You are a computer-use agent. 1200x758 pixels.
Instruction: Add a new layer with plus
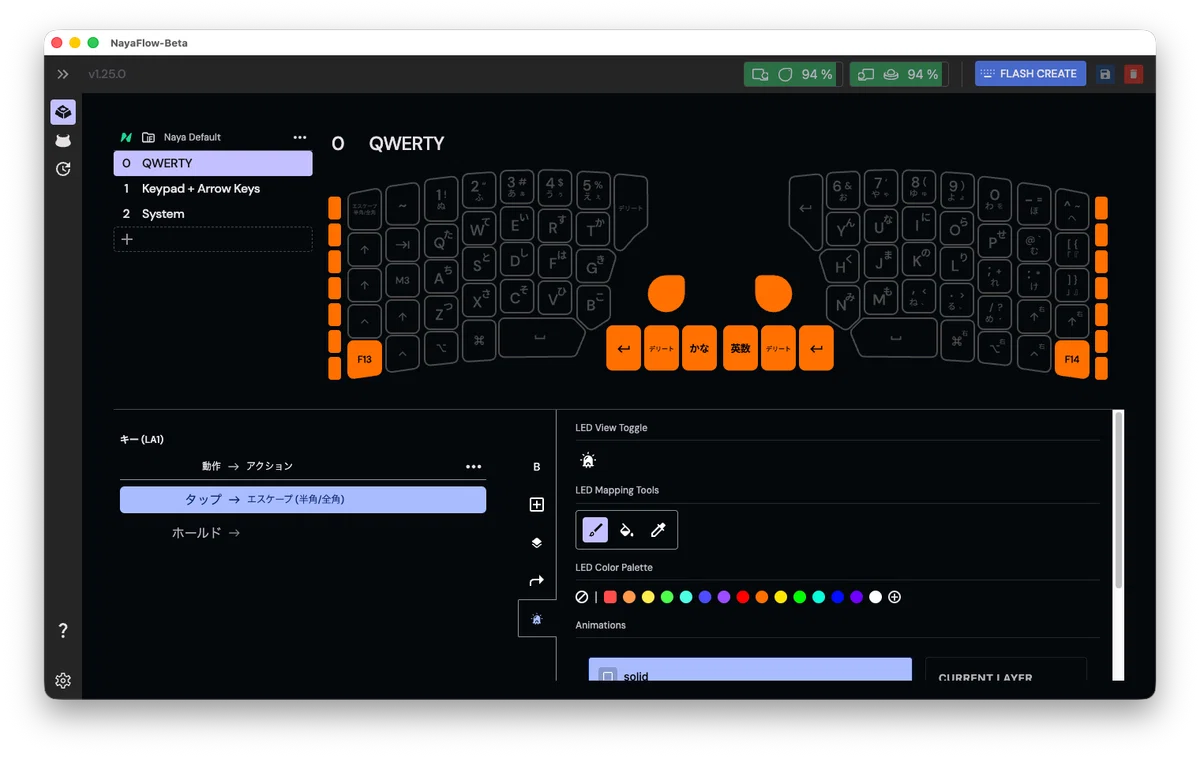(x=127, y=239)
